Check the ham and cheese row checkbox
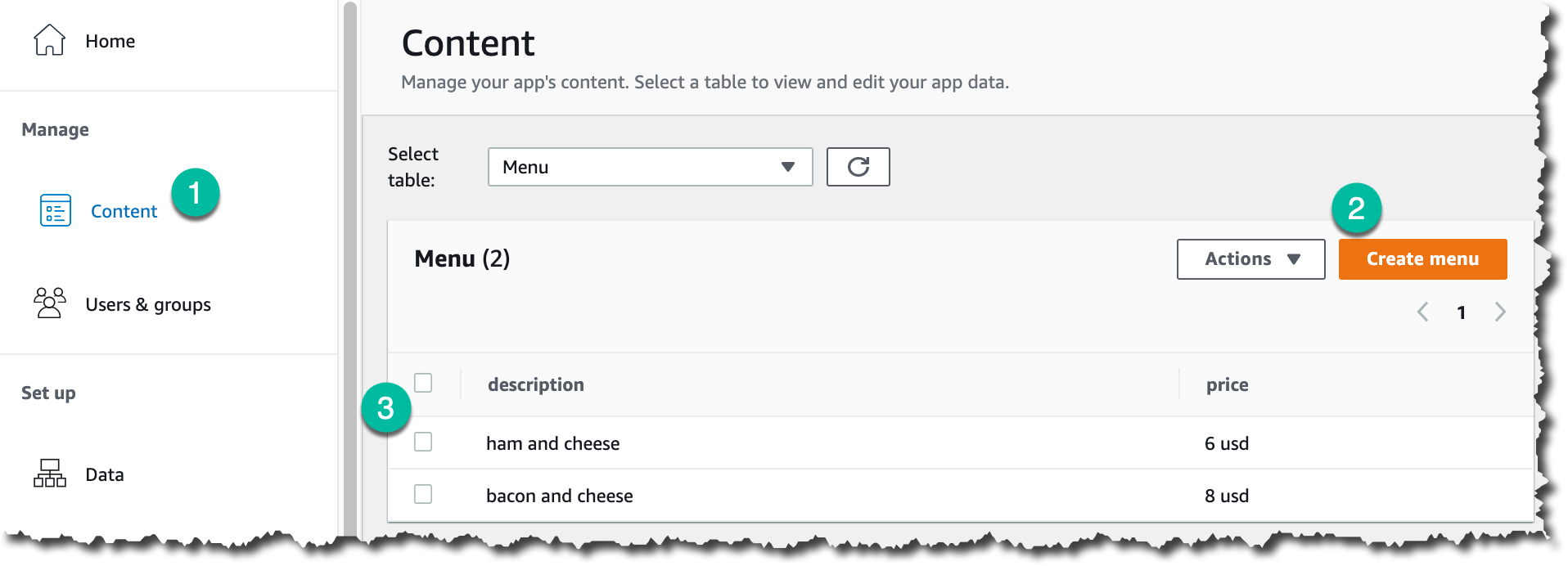This screenshot has width=1568, height=566. click(423, 442)
